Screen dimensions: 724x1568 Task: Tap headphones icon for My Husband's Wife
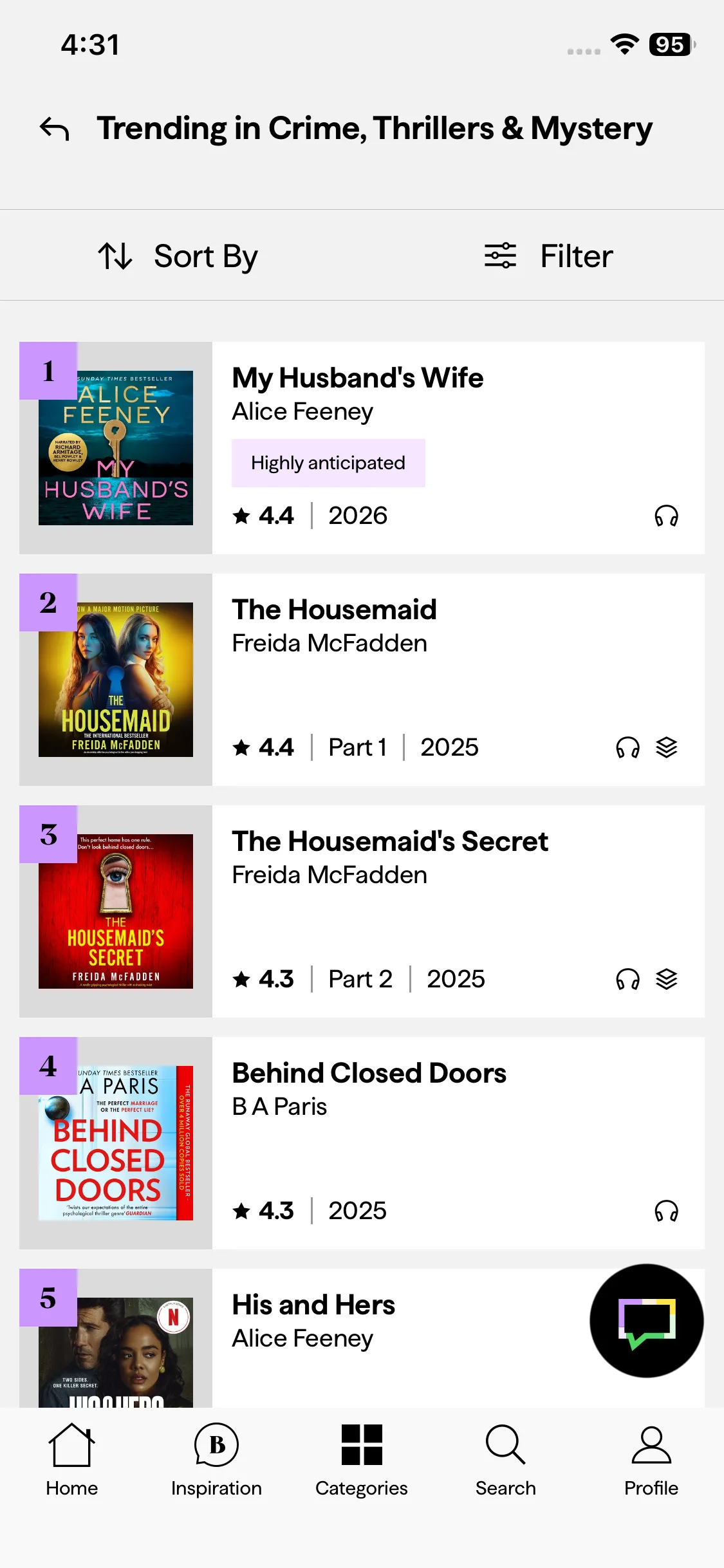click(666, 516)
